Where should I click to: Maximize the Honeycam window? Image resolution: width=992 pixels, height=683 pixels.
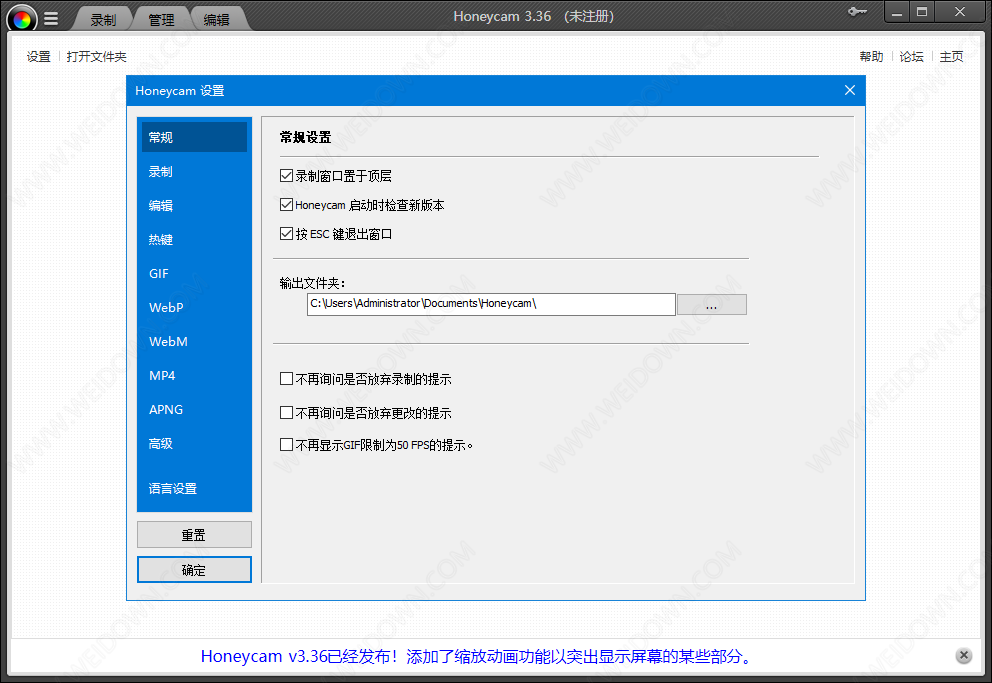pos(922,12)
